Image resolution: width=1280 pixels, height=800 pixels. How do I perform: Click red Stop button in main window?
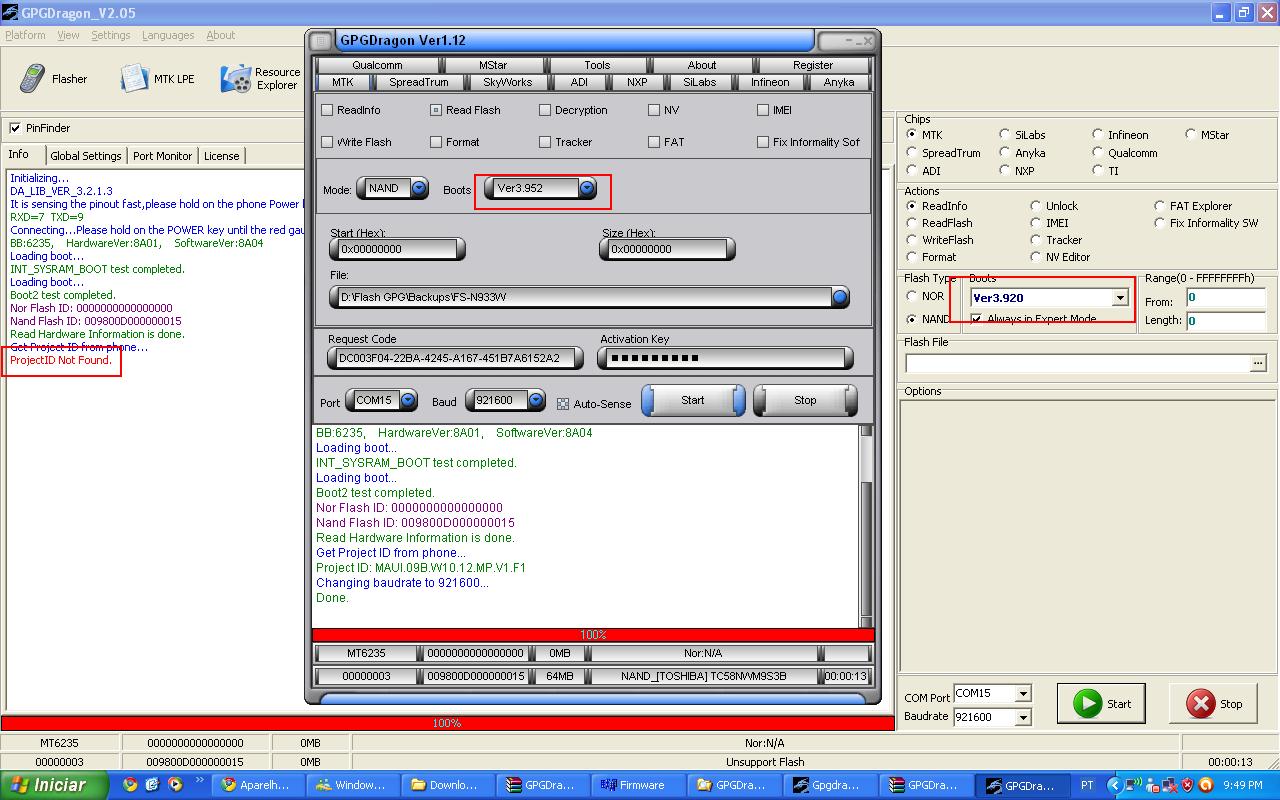[1213, 703]
